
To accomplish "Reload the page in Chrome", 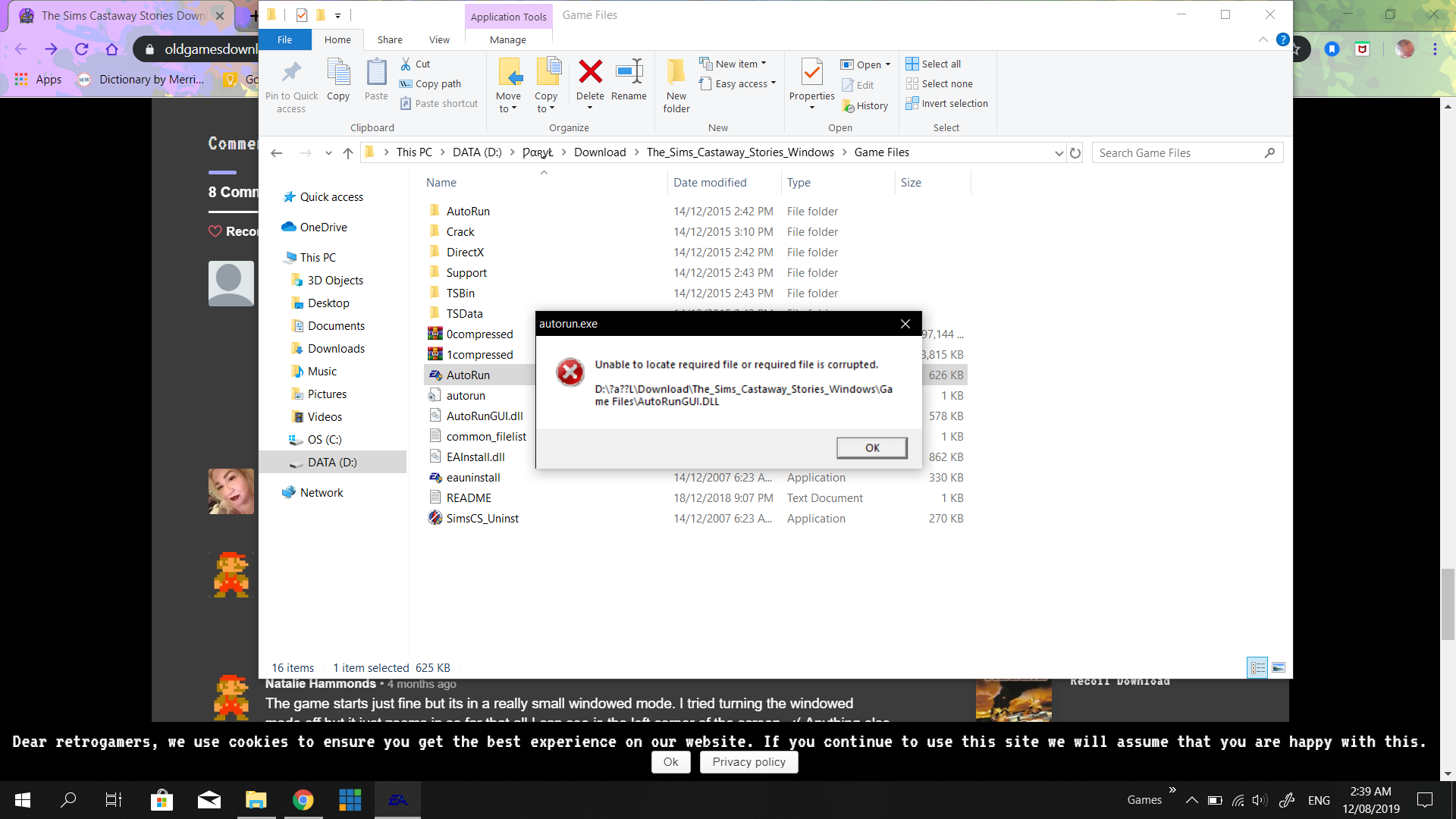I will pyautogui.click(x=82, y=49).
